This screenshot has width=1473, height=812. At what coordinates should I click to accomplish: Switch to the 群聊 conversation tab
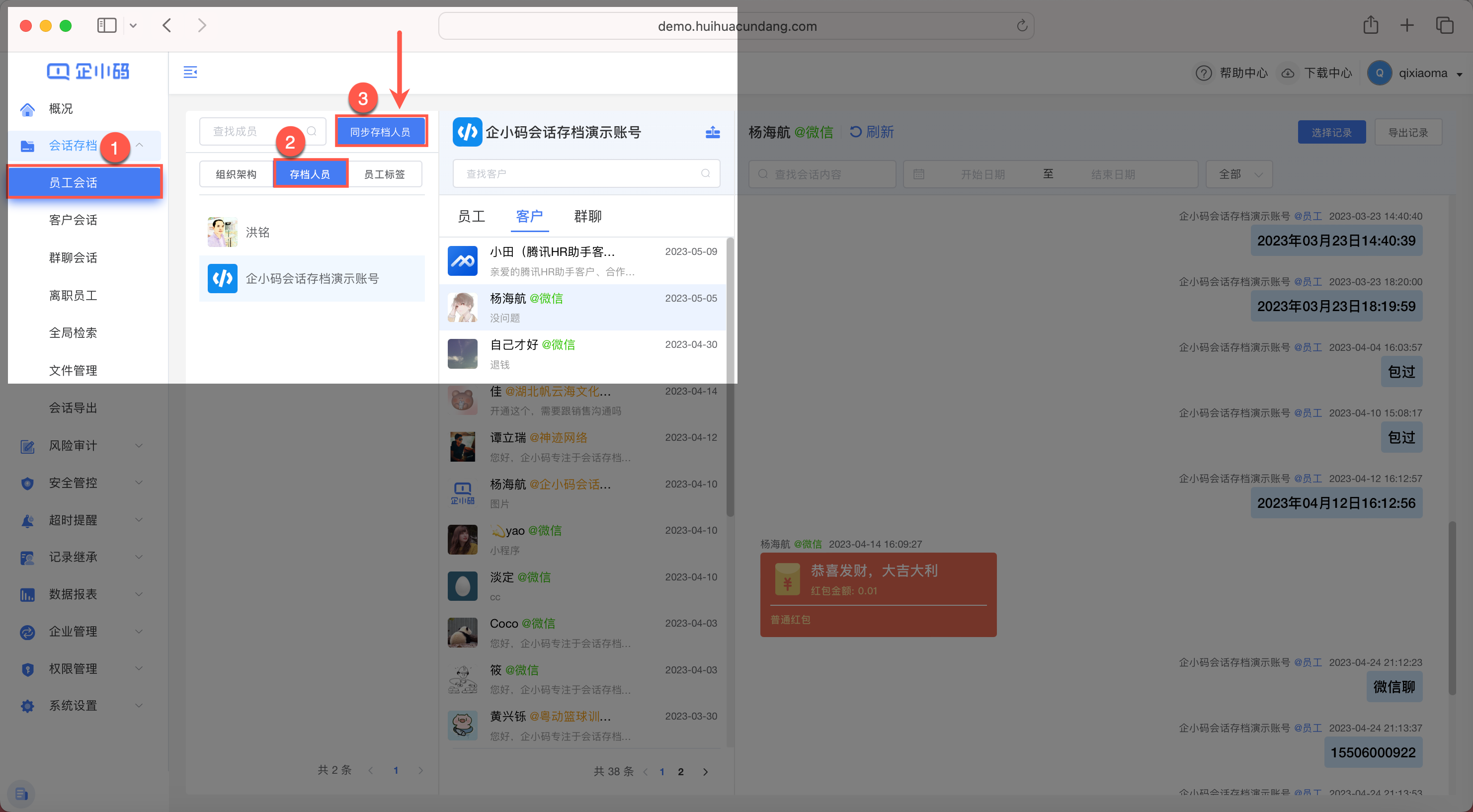pos(588,216)
